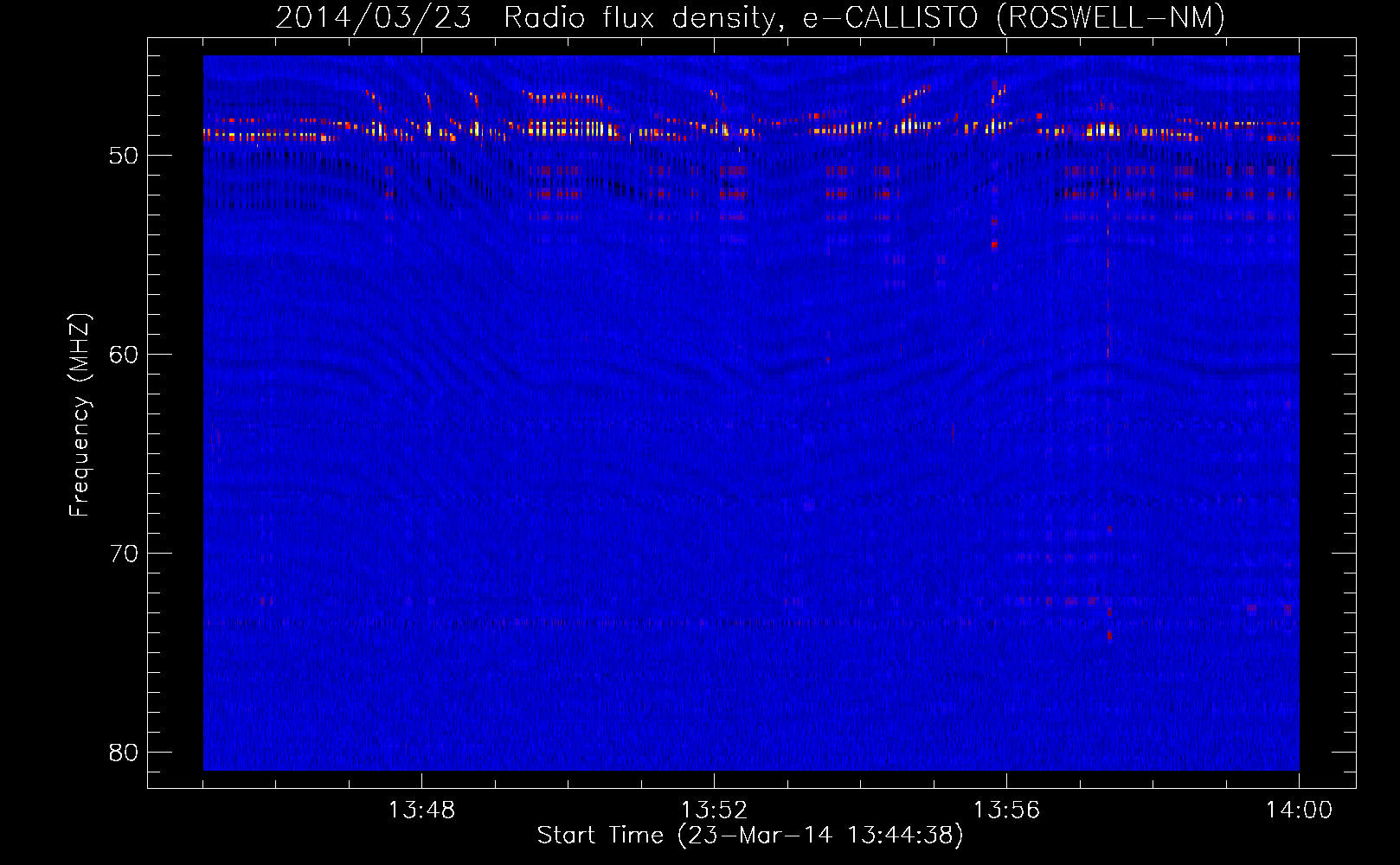Click the date 2014/03/23 in the title

(x=374, y=17)
